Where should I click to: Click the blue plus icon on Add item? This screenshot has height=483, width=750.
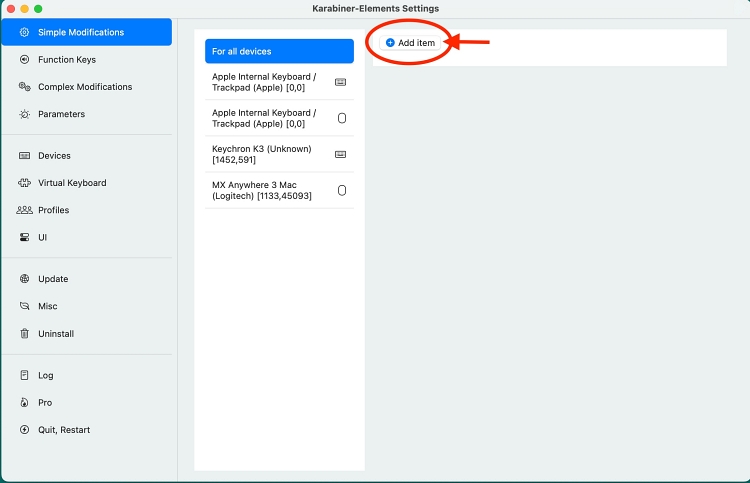[390, 43]
